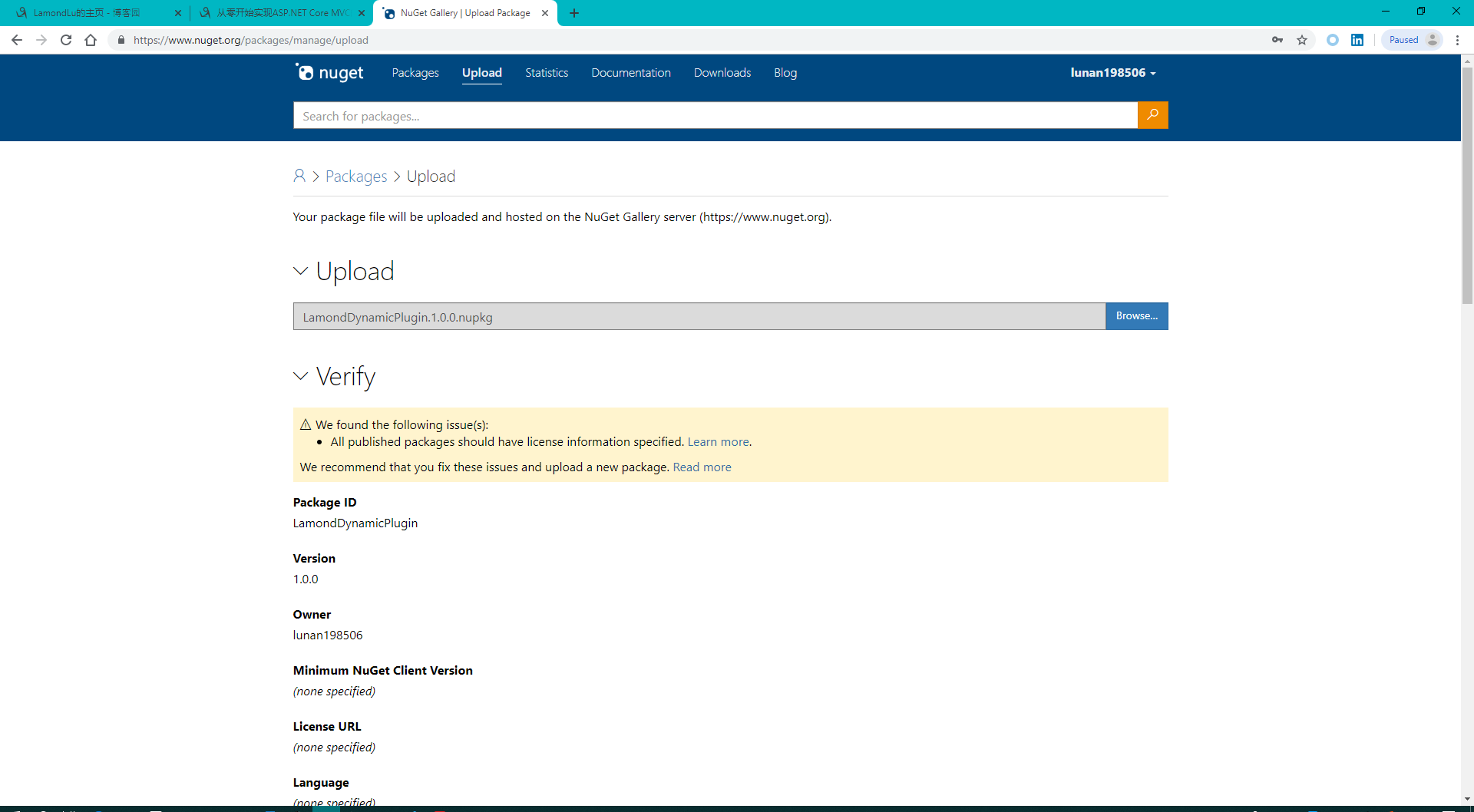Click the nuget logo in header
Screen dimensions: 1474x812
click(x=330, y=73)
